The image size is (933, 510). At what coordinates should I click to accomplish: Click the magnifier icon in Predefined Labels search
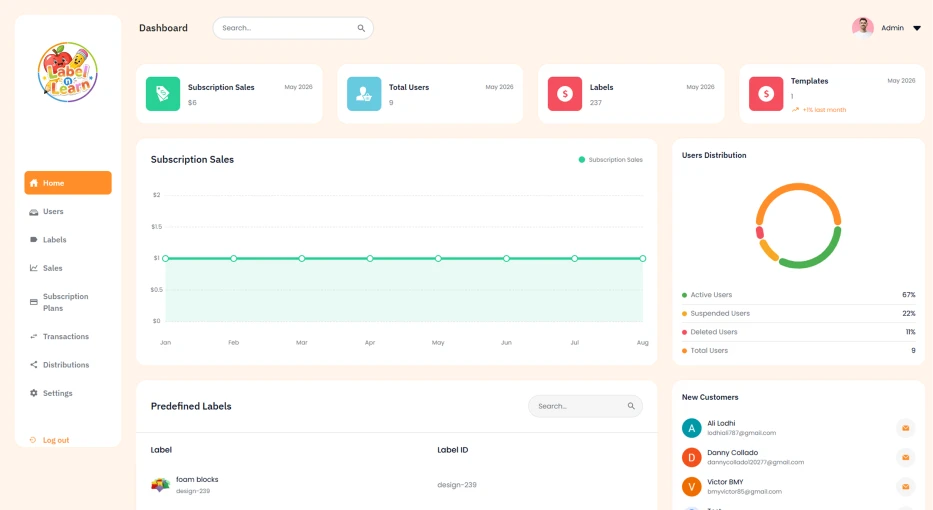click(x=631, y=406)
